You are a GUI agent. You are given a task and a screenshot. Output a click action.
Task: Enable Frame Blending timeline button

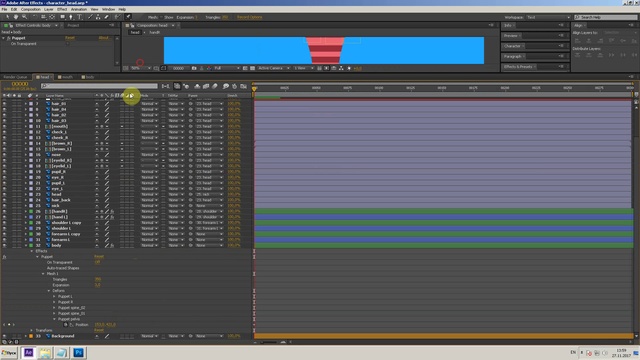click(206, 86)
